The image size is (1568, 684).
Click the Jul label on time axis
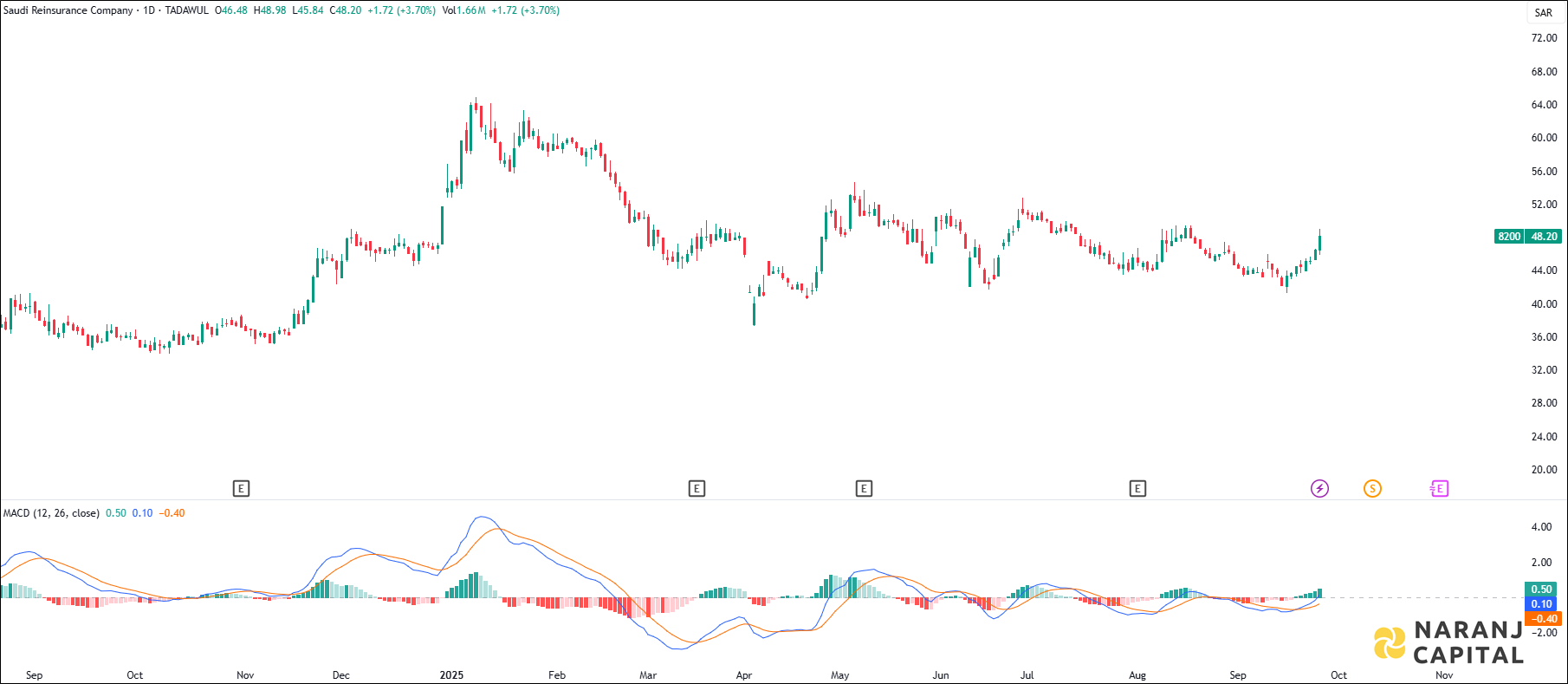(x=1027, y=675)
